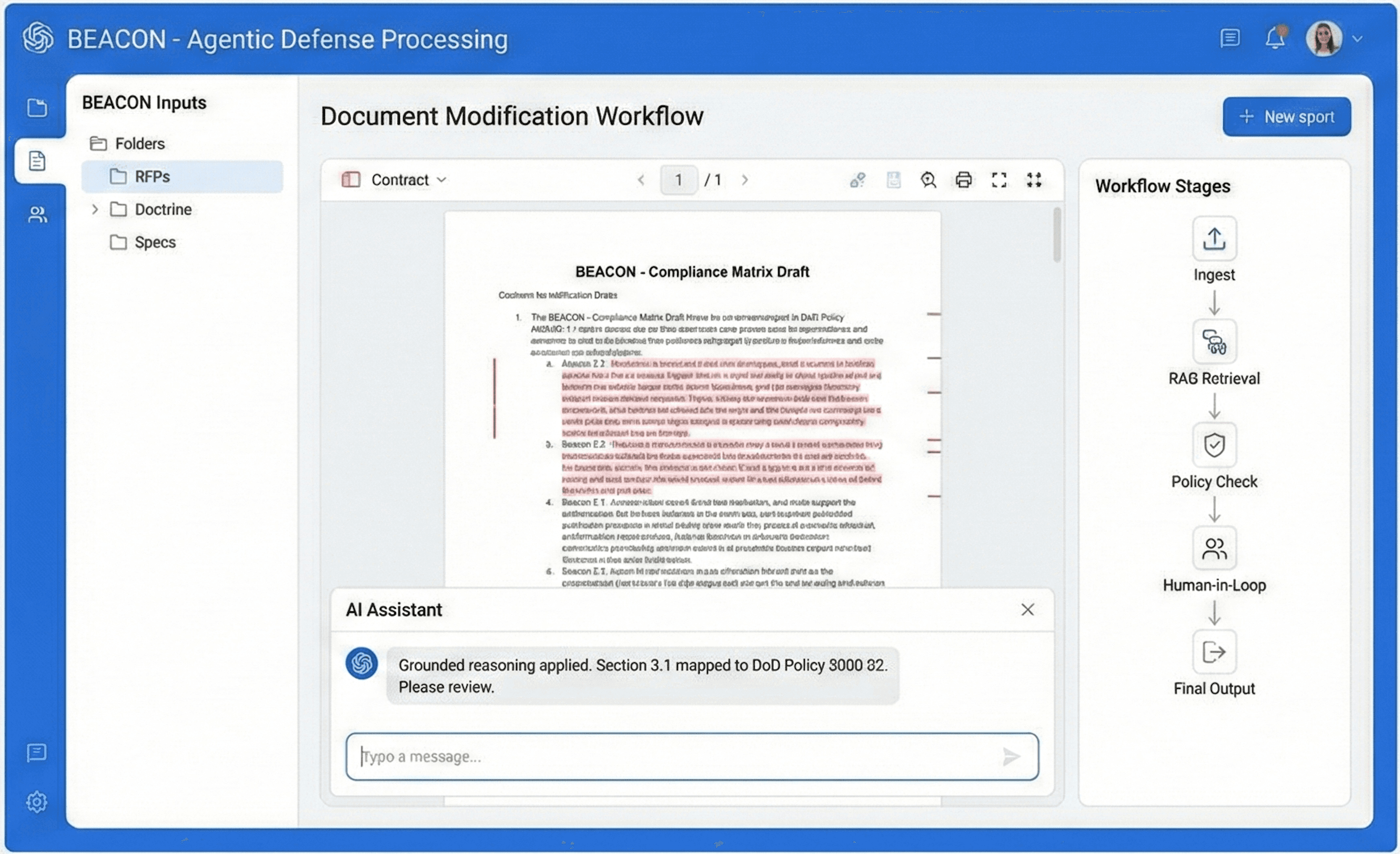Switch to the documents tab in sidebar
Image resolution: width=1400 pixels, height=854 pixels.
(37, 161)
